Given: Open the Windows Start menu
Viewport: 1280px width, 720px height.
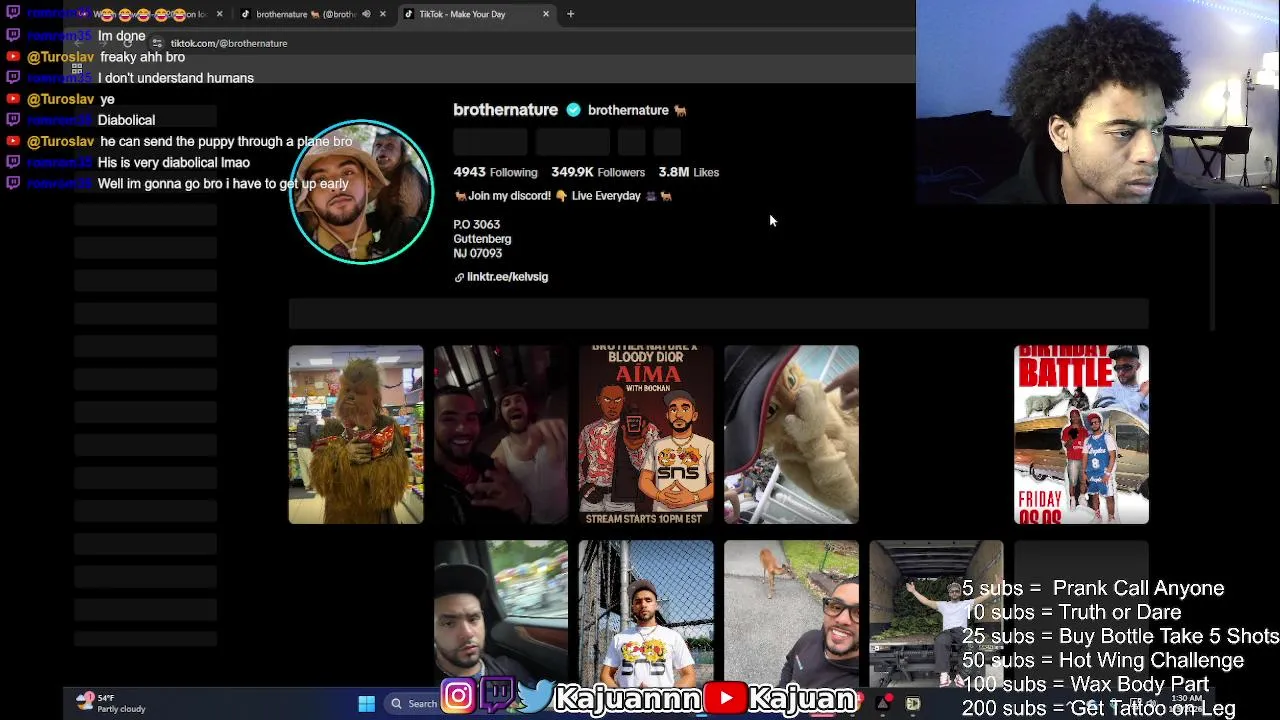Looking at the screenshot, I should click(366, 704).
